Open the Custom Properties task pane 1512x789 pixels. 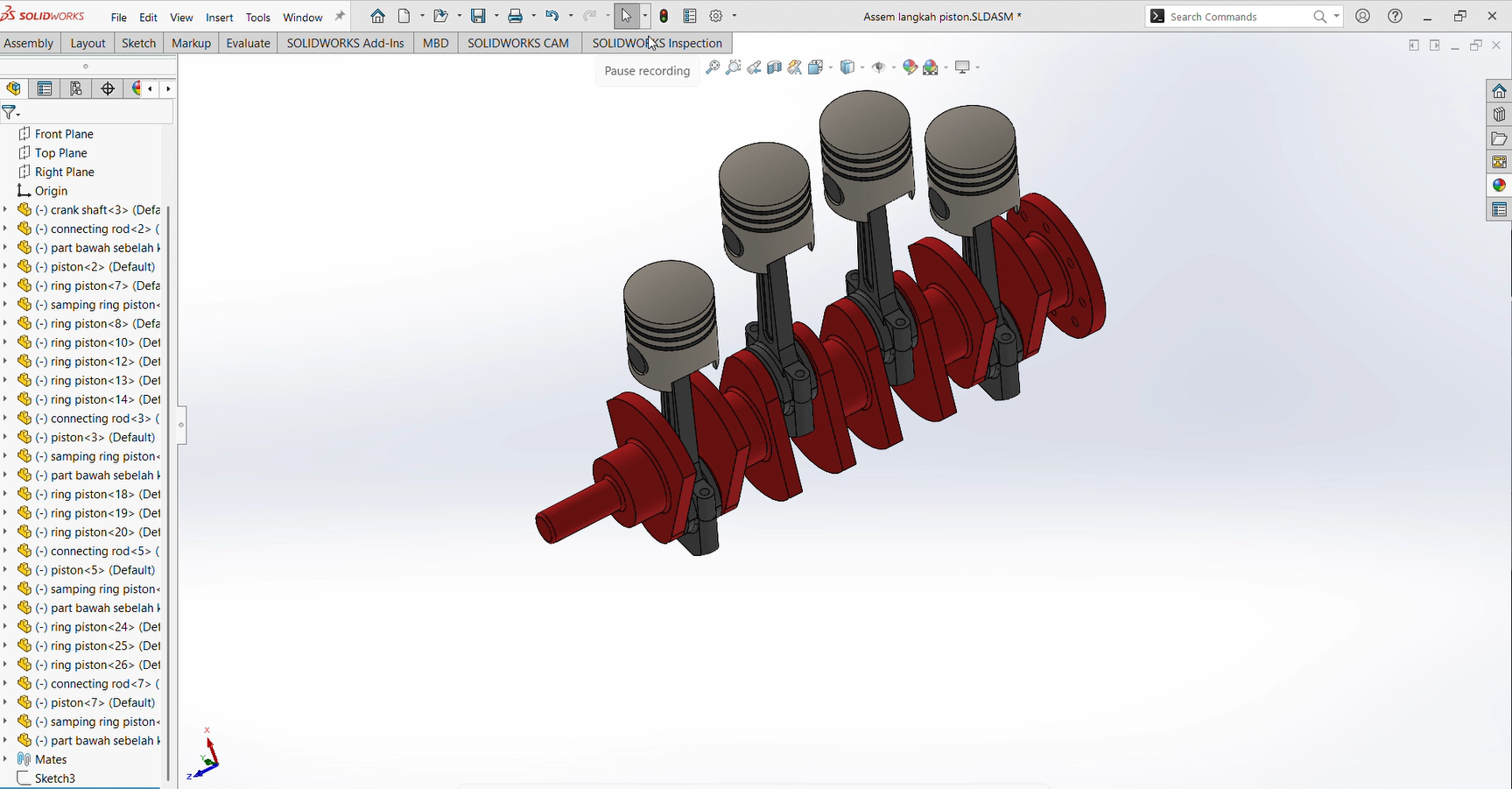point(1500,209)
